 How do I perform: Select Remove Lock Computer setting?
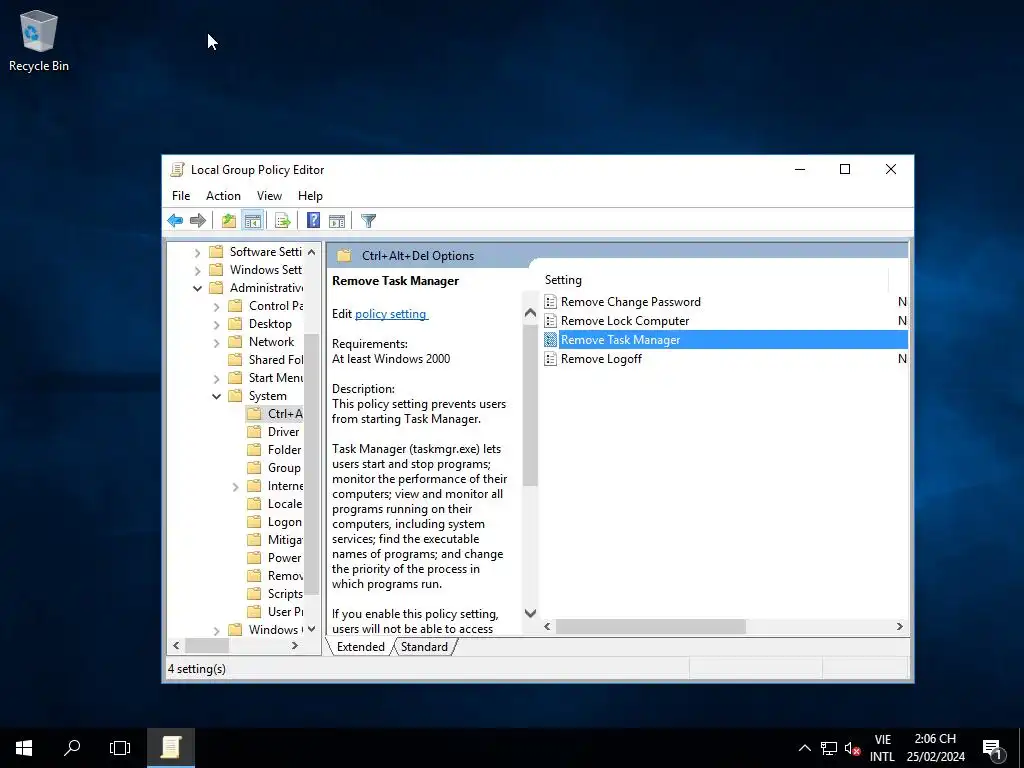point(625,321)
